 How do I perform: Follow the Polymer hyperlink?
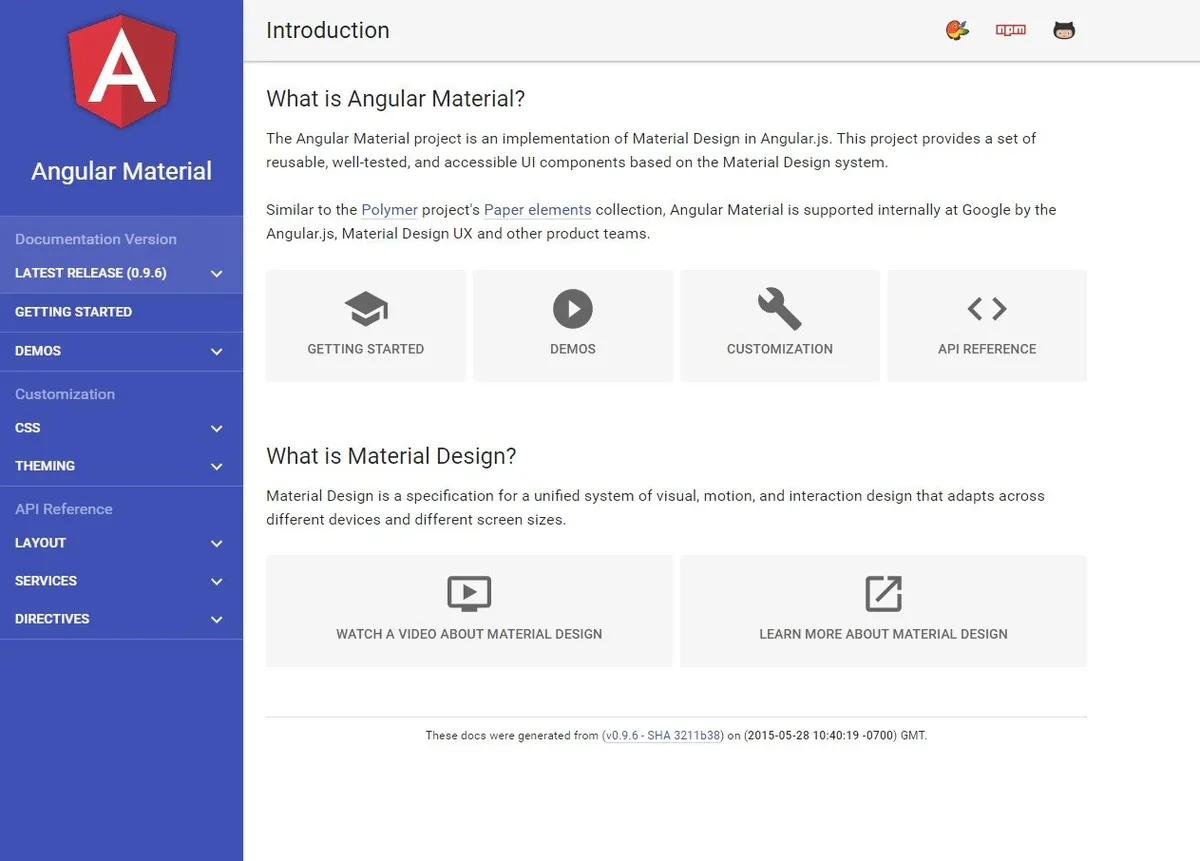389,210
